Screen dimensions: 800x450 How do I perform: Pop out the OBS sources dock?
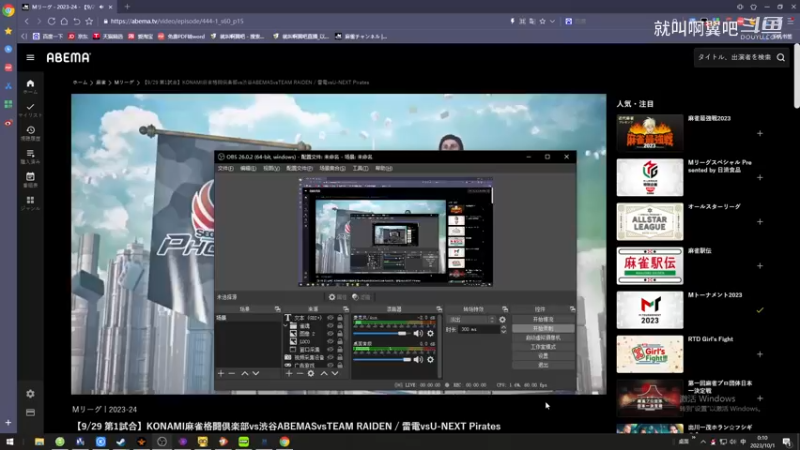pos(346,309)
